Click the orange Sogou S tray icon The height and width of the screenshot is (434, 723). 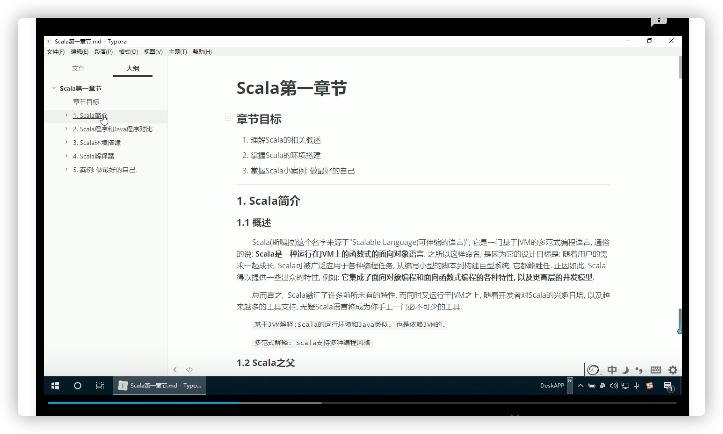[650, 386]
